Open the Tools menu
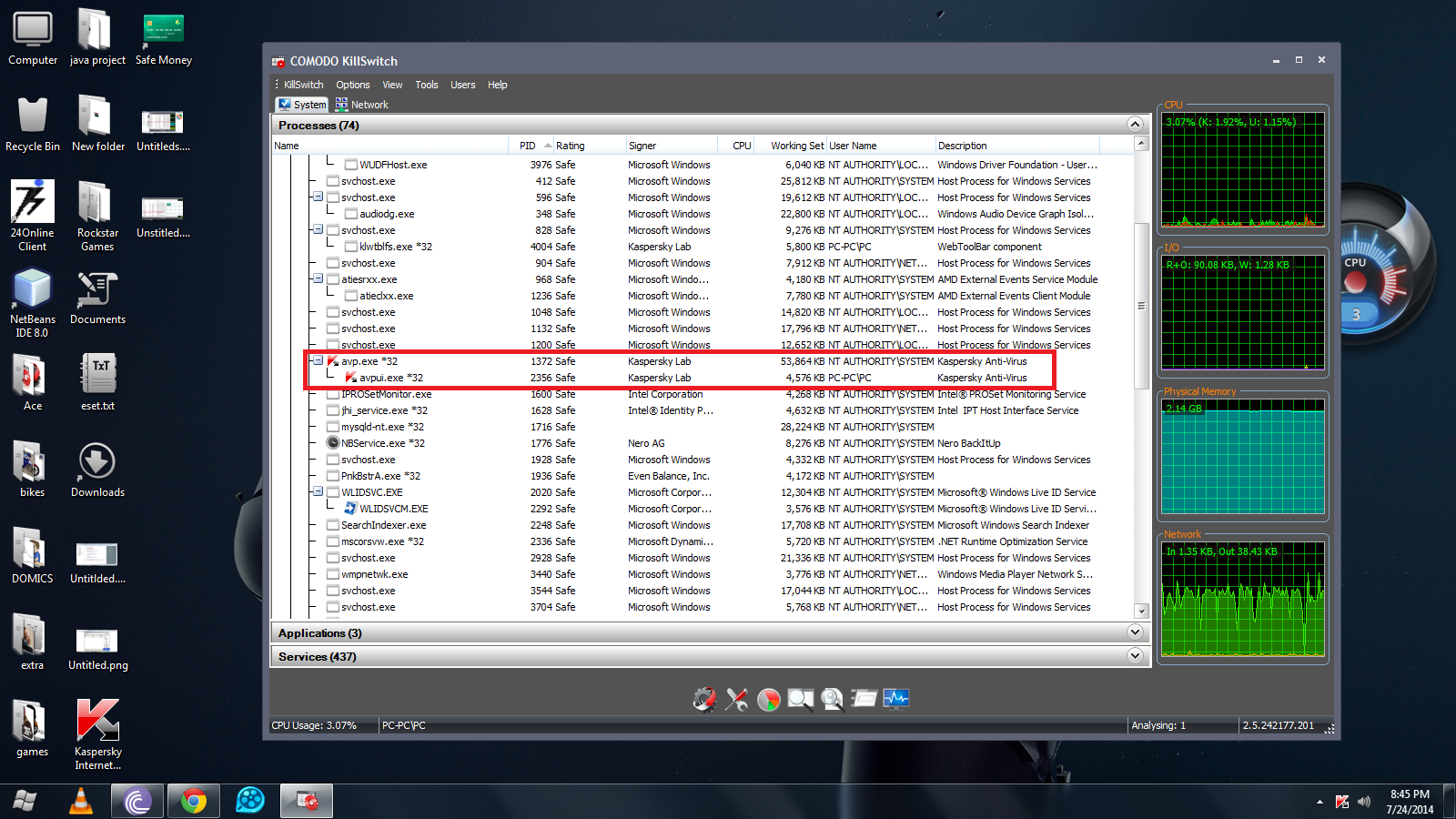1456x819 pixels. pos(427,85)
